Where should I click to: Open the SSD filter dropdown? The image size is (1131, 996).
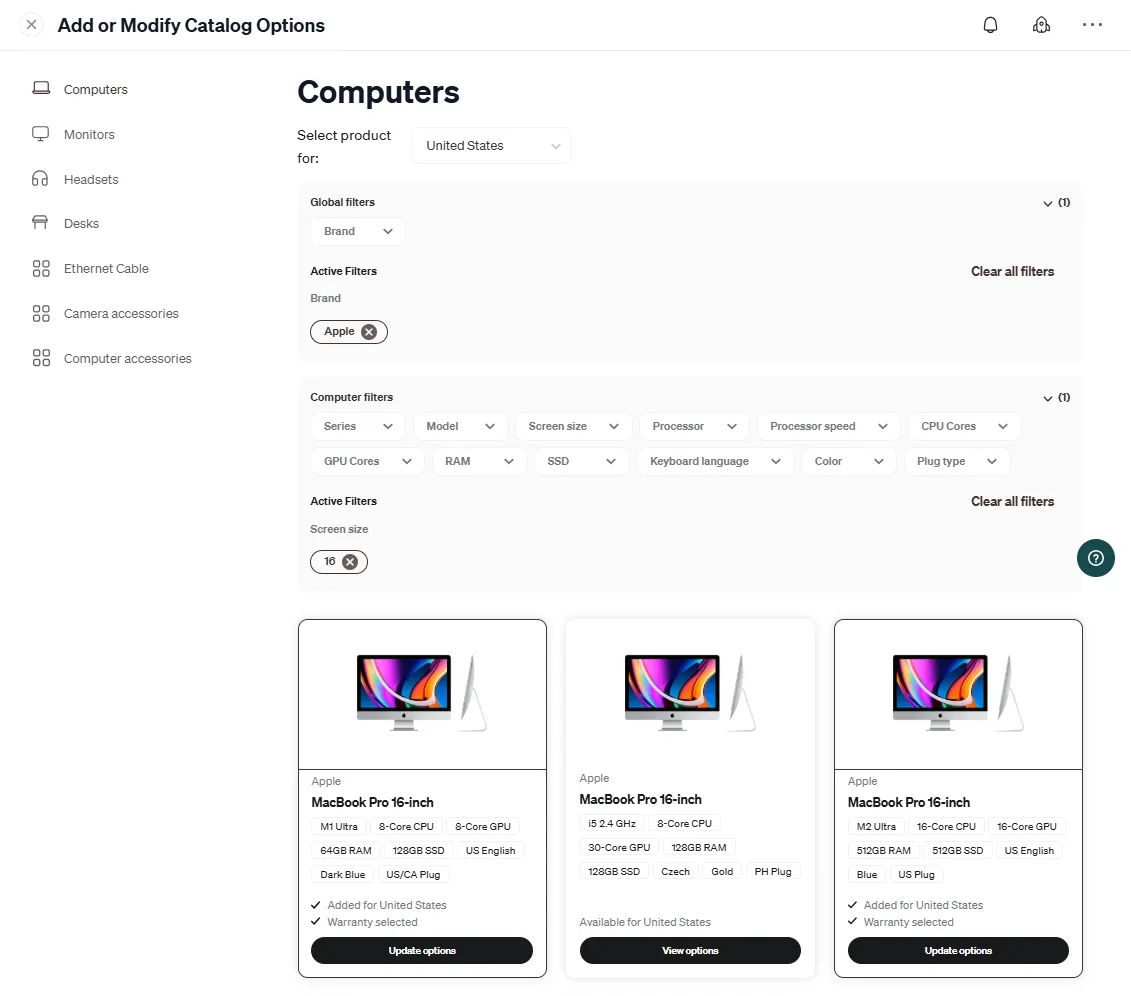pos(581,462)
